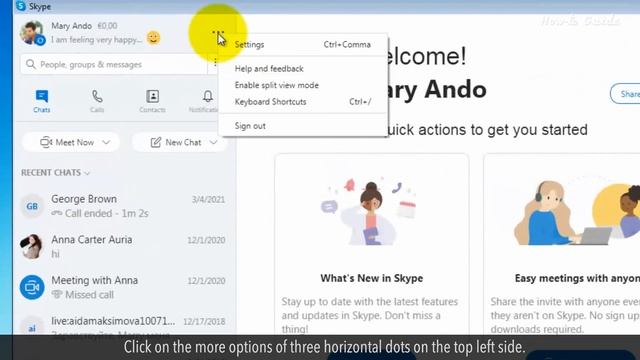Collapse the Recent Chats section
Viewport: 640px width, 360px height.
(55, 173)
